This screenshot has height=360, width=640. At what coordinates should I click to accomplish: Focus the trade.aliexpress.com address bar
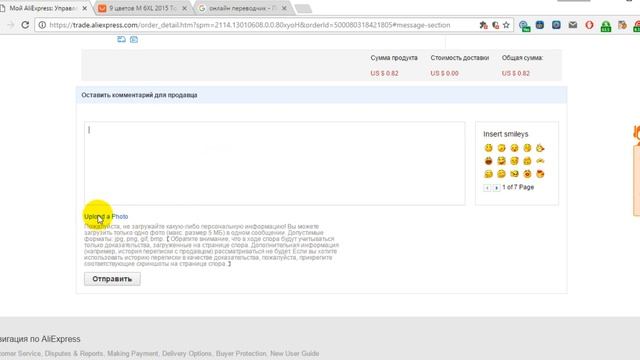click(x=250, y=25)
